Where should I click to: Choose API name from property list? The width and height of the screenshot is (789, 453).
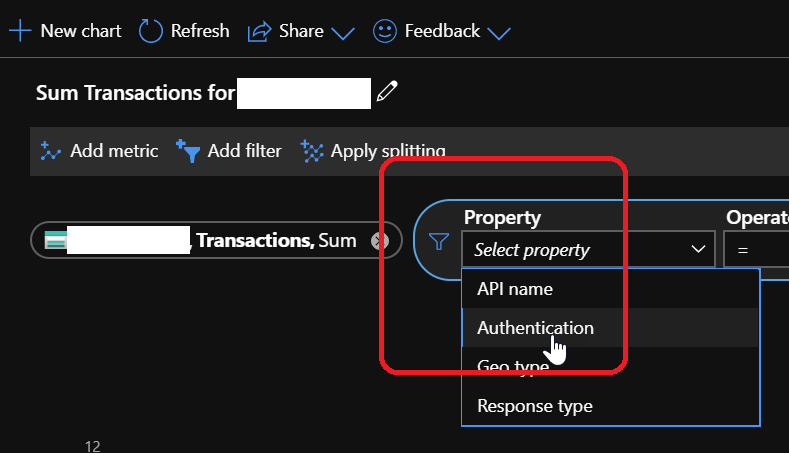pyautogui.click(x=515, y=289)
